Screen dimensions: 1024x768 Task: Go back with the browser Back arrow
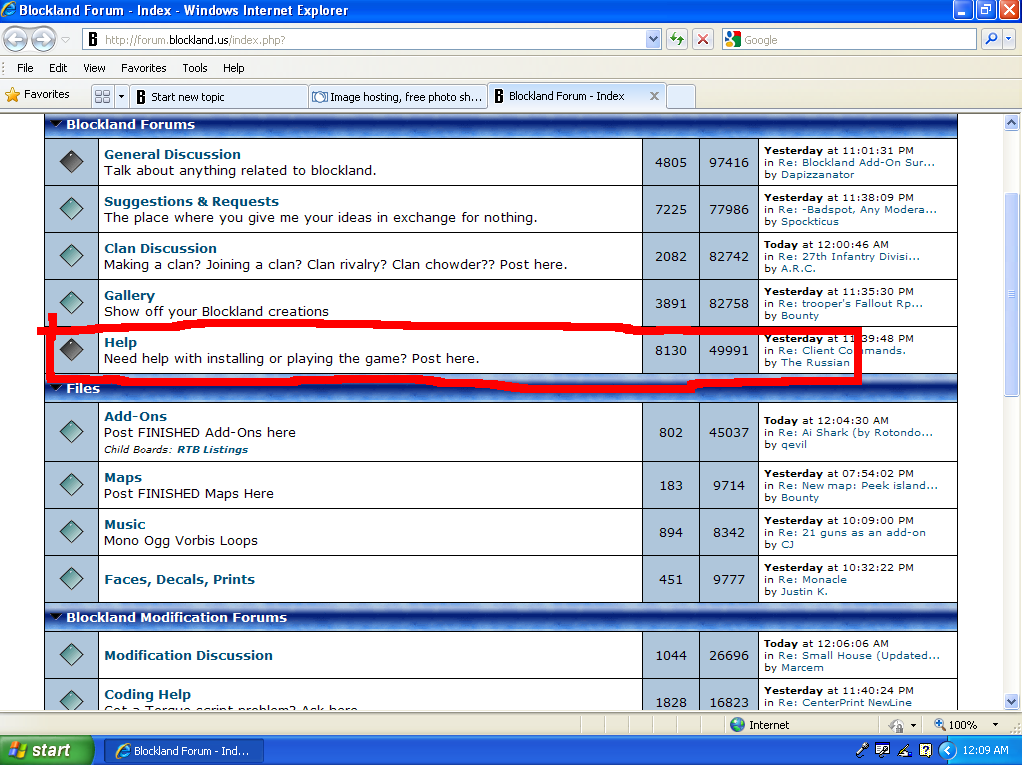(16, 40)
